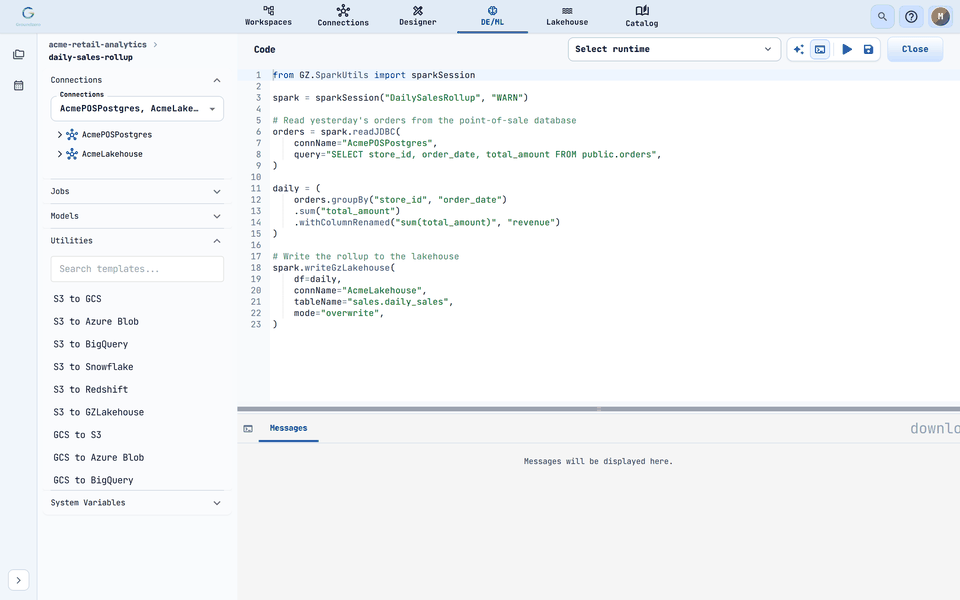960x600 pixels.
Task: Open the user avatar menu
Action: click(940, 17)
